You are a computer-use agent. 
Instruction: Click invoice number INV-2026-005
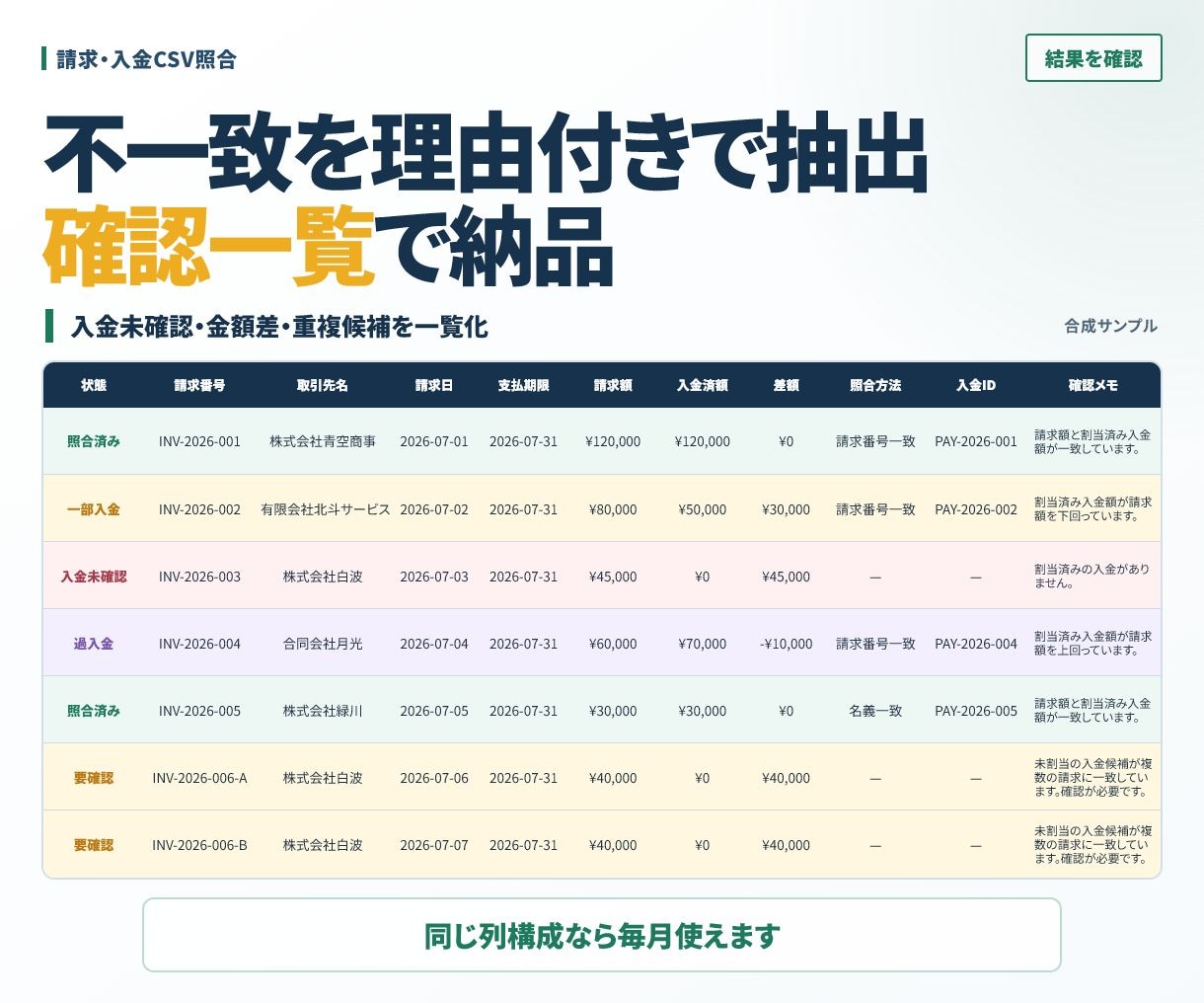[x=199, y=711]
